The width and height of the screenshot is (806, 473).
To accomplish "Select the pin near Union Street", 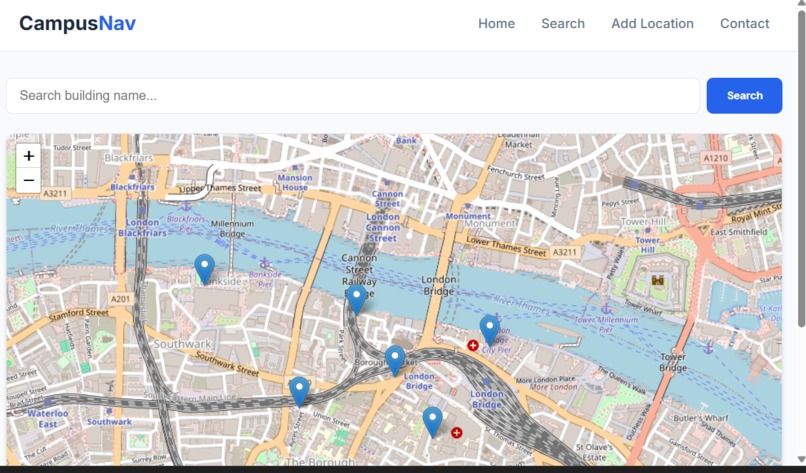I will point(299,392).
